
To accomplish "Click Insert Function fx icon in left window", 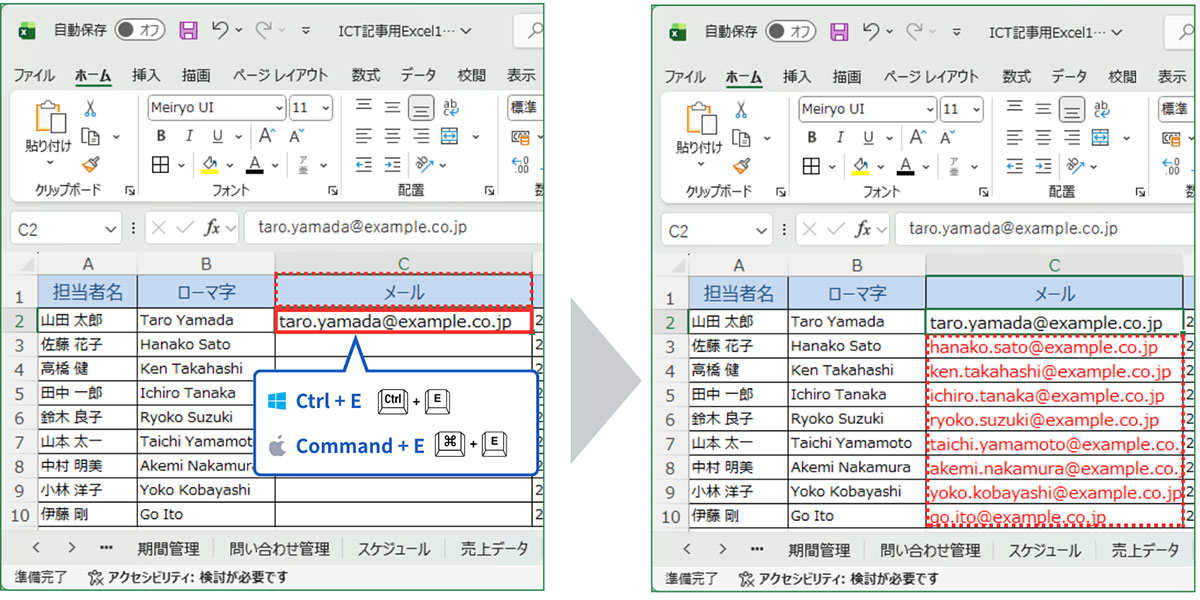I will [x=212, y=228].
